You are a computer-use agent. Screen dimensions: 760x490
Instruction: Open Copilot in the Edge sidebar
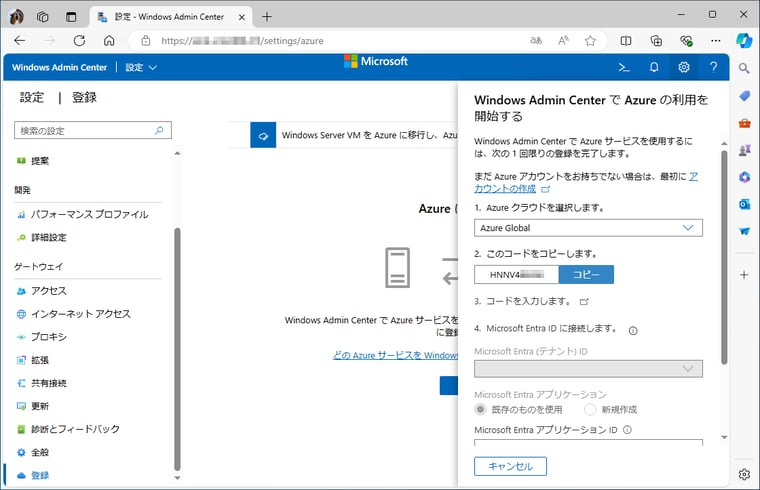click(744, 41)
